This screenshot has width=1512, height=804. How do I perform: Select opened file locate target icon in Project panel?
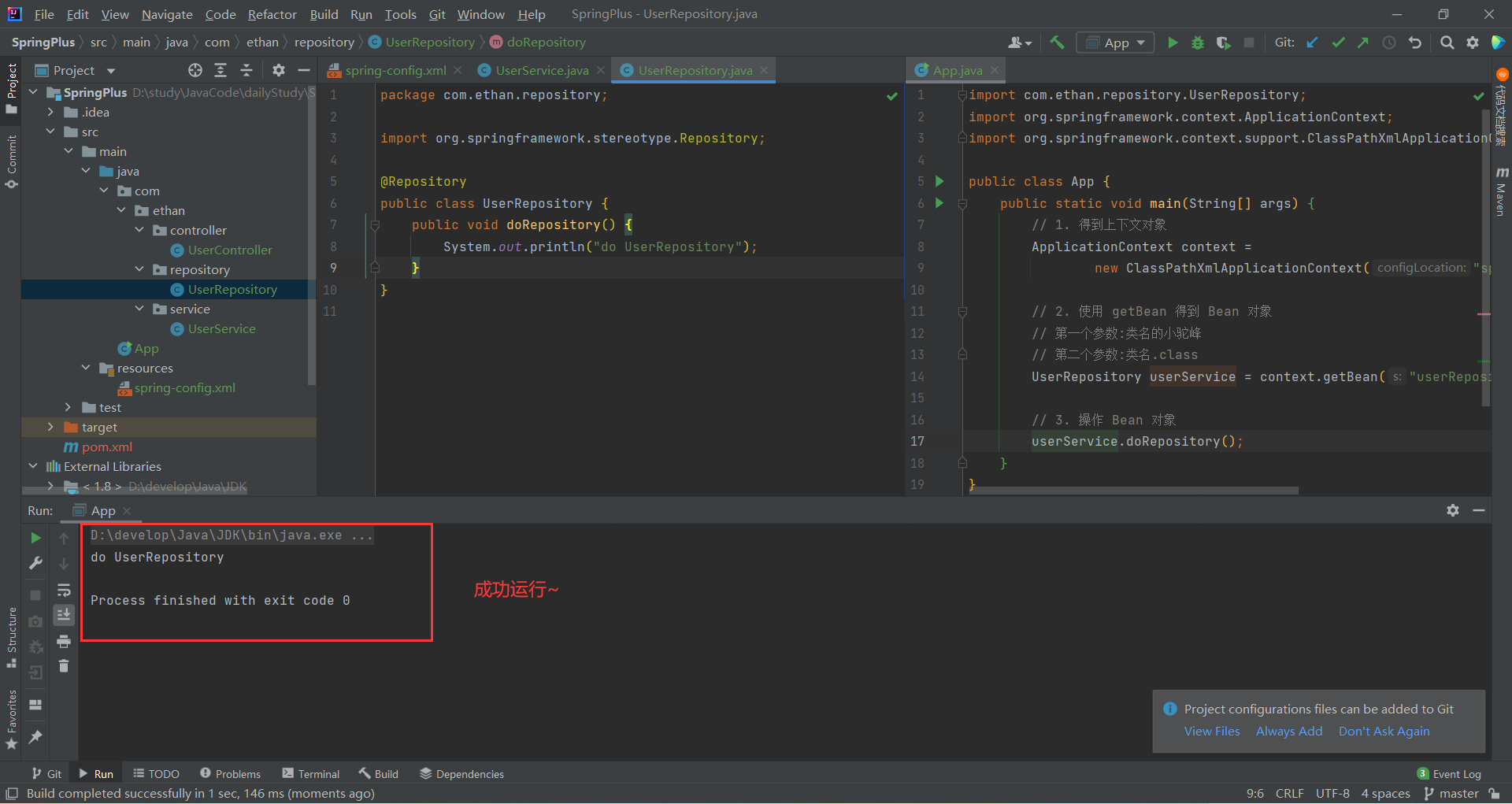click(x=195, y=70)
